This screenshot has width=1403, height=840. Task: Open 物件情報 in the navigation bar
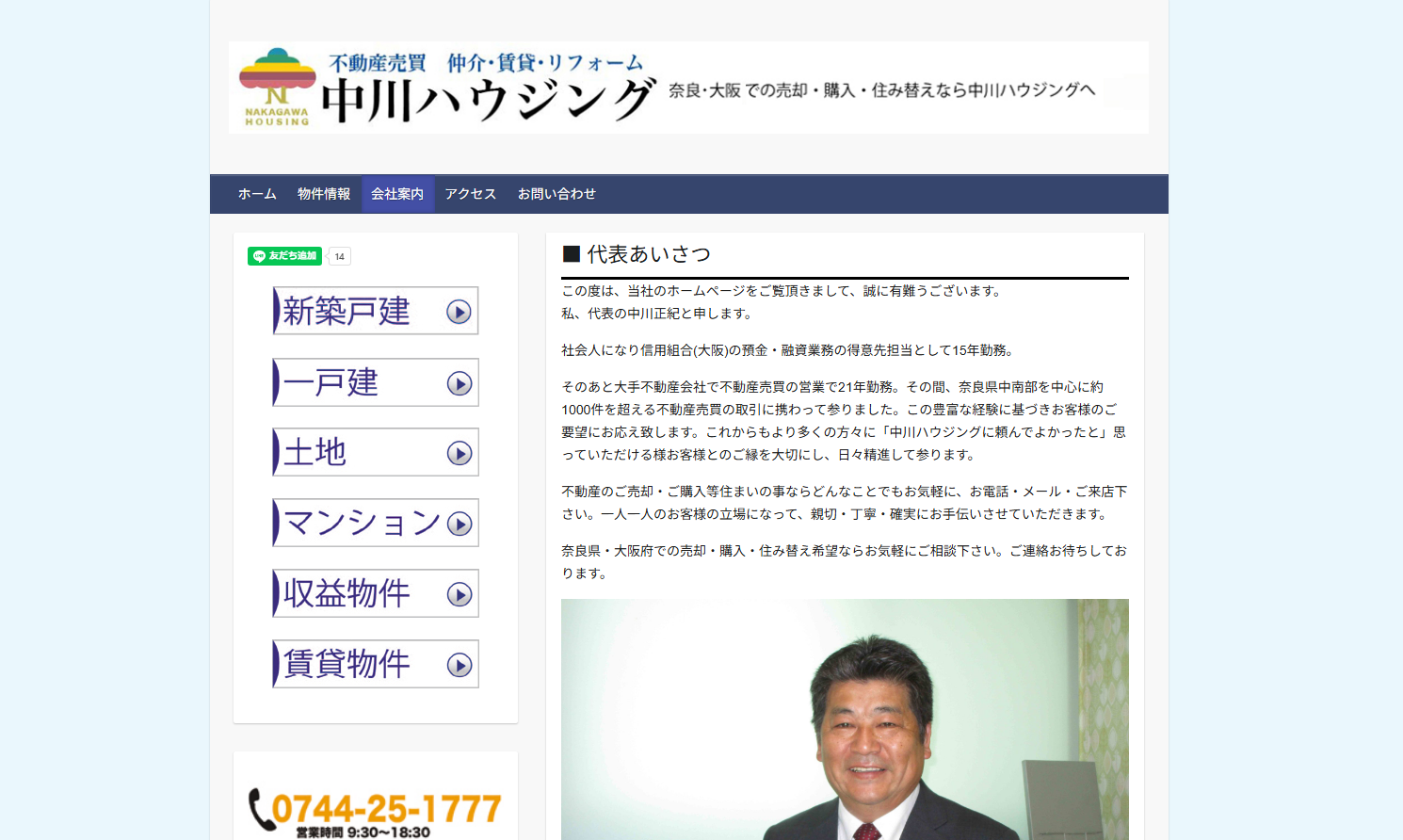[324, 194]
